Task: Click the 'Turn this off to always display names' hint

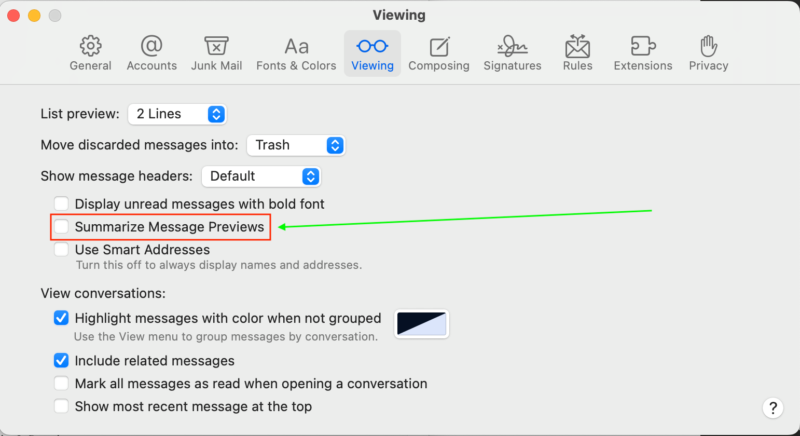Action: [219, 265]
